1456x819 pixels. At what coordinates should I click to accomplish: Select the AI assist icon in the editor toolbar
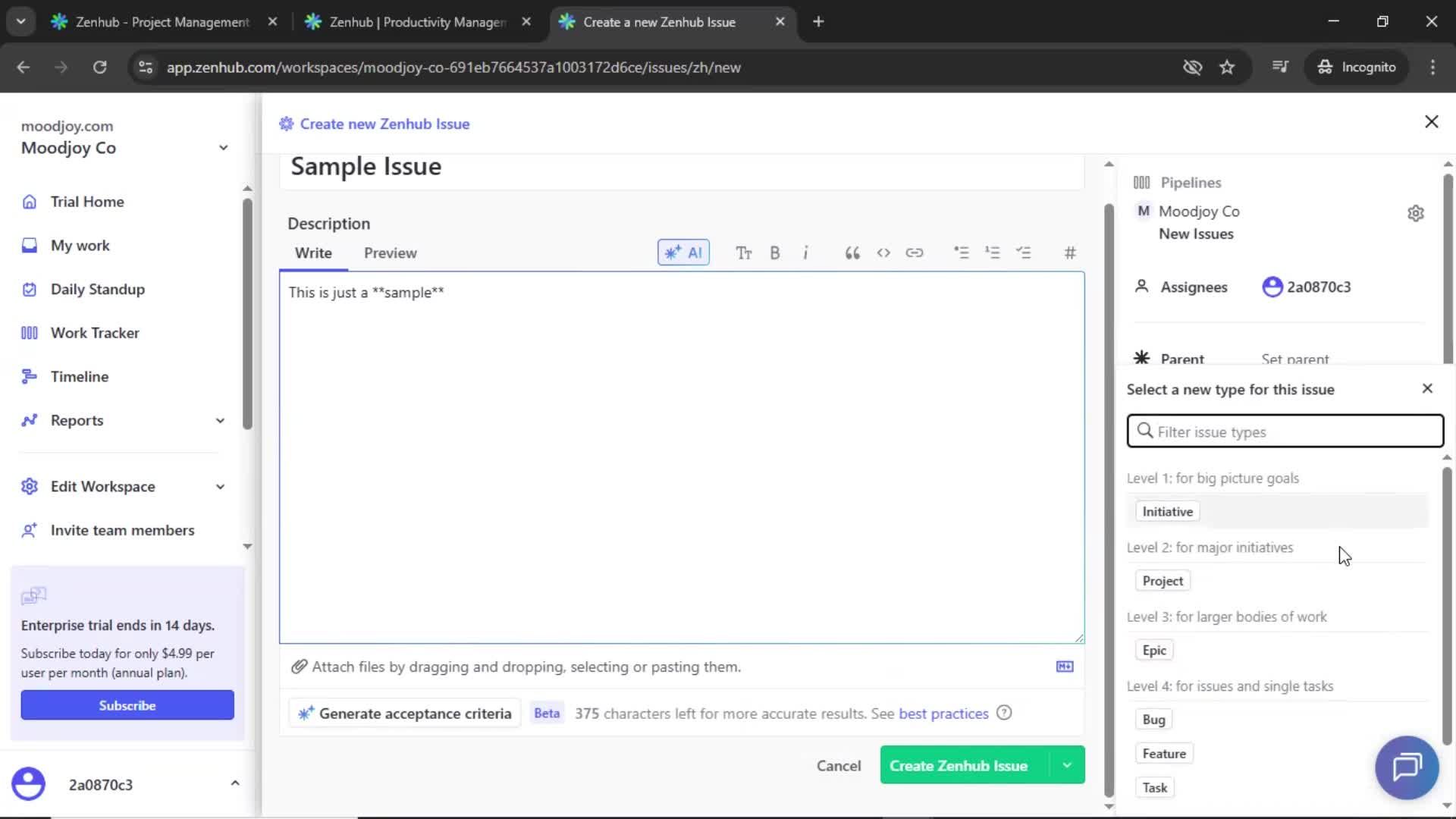click(x=682, y=252)
